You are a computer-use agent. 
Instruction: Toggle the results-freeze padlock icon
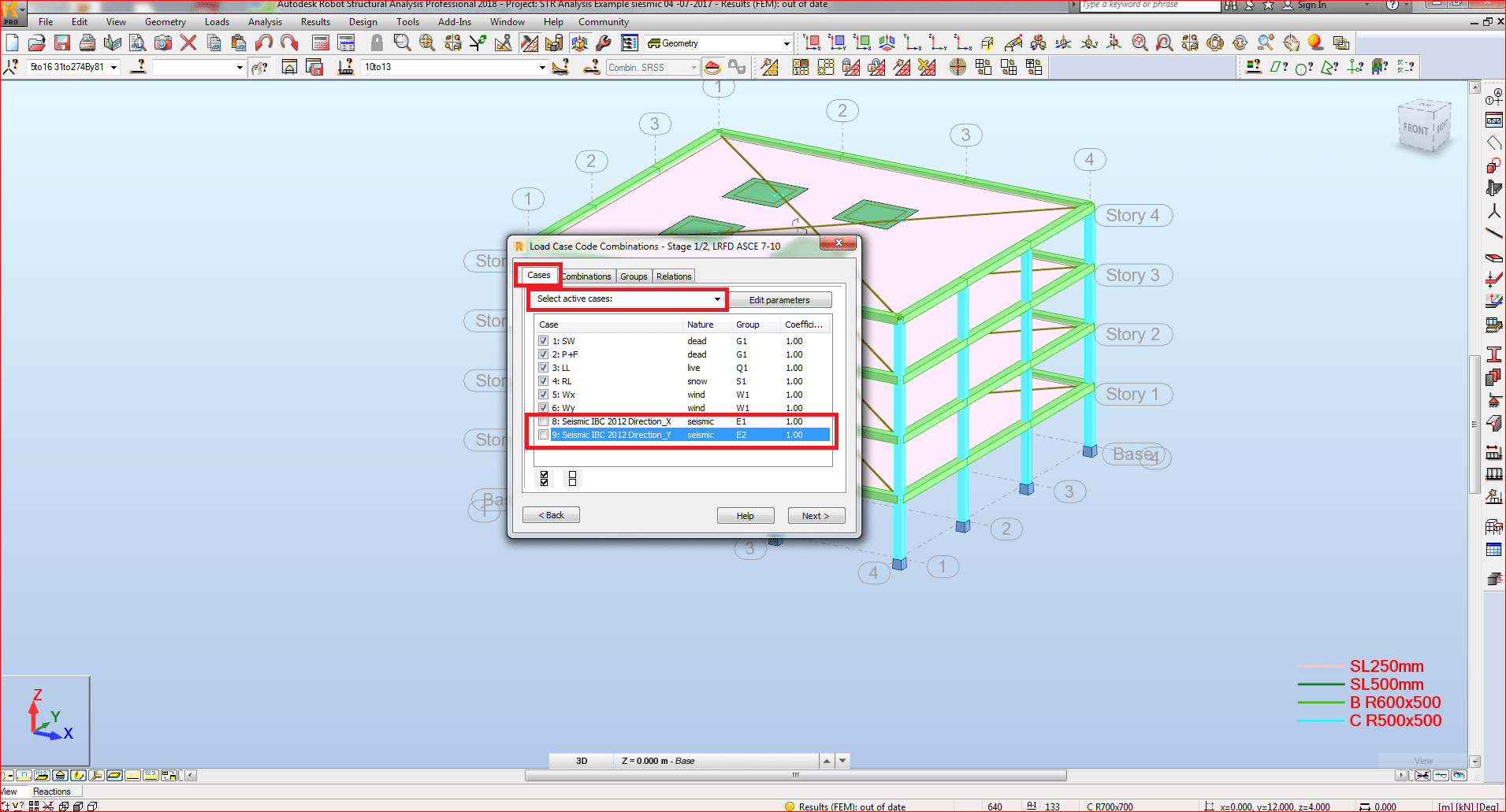(x=377, y=43)
